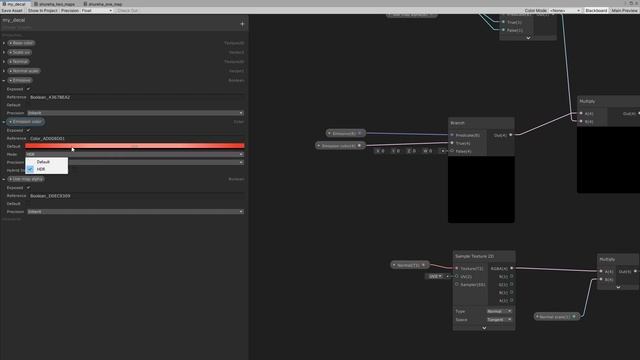Click the Sample Texture 2D B(1) output port
This screenshot has height=360, width=640.
point(511,292)
